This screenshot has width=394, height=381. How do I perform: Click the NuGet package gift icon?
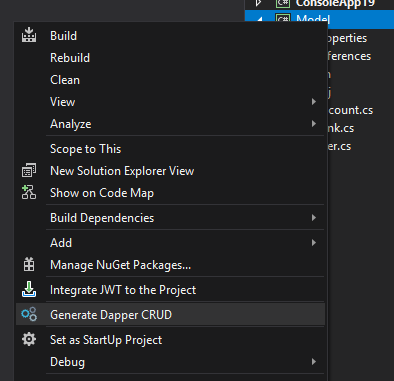29,265
